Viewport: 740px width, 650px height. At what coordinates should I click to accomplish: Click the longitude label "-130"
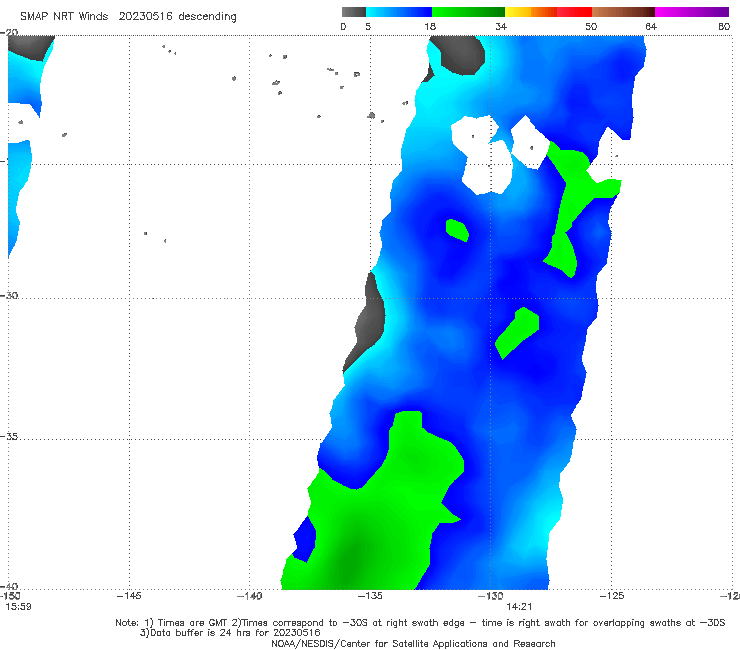pyautogui.click(x=491, y=596)
